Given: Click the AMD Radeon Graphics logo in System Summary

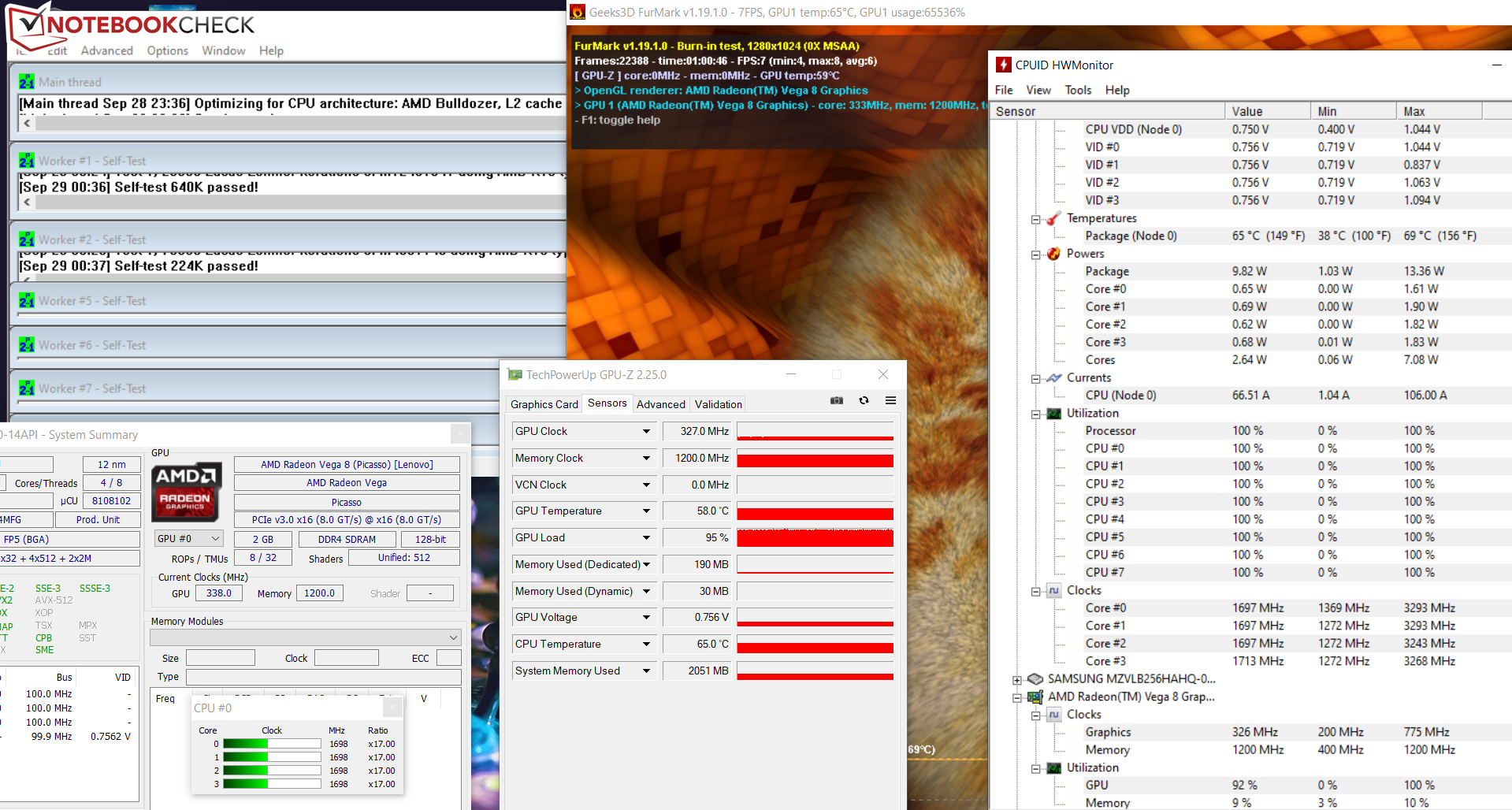Looking at the screenshot, I should [x=186, y=492].
